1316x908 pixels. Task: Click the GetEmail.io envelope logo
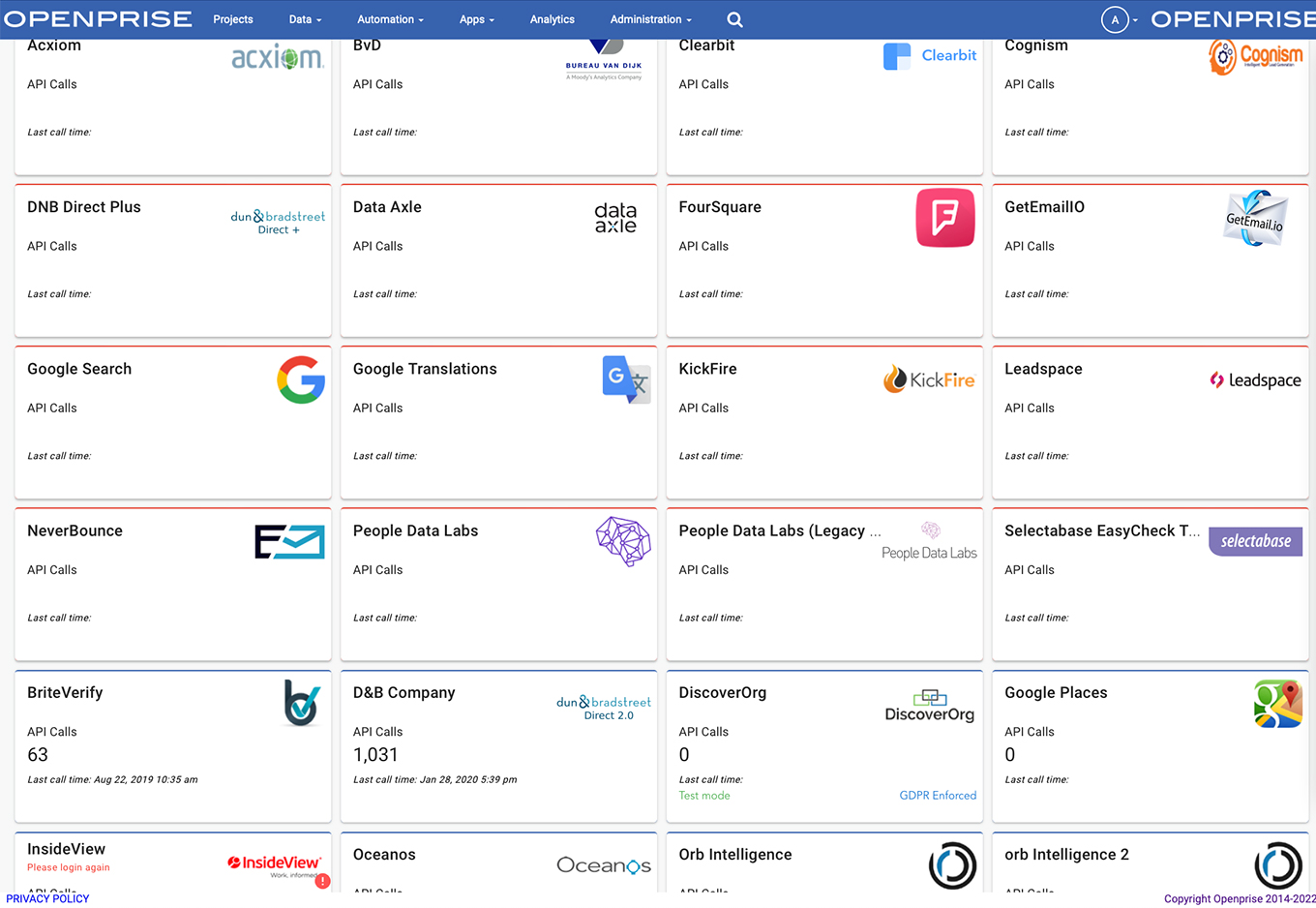click(1256, 218)
